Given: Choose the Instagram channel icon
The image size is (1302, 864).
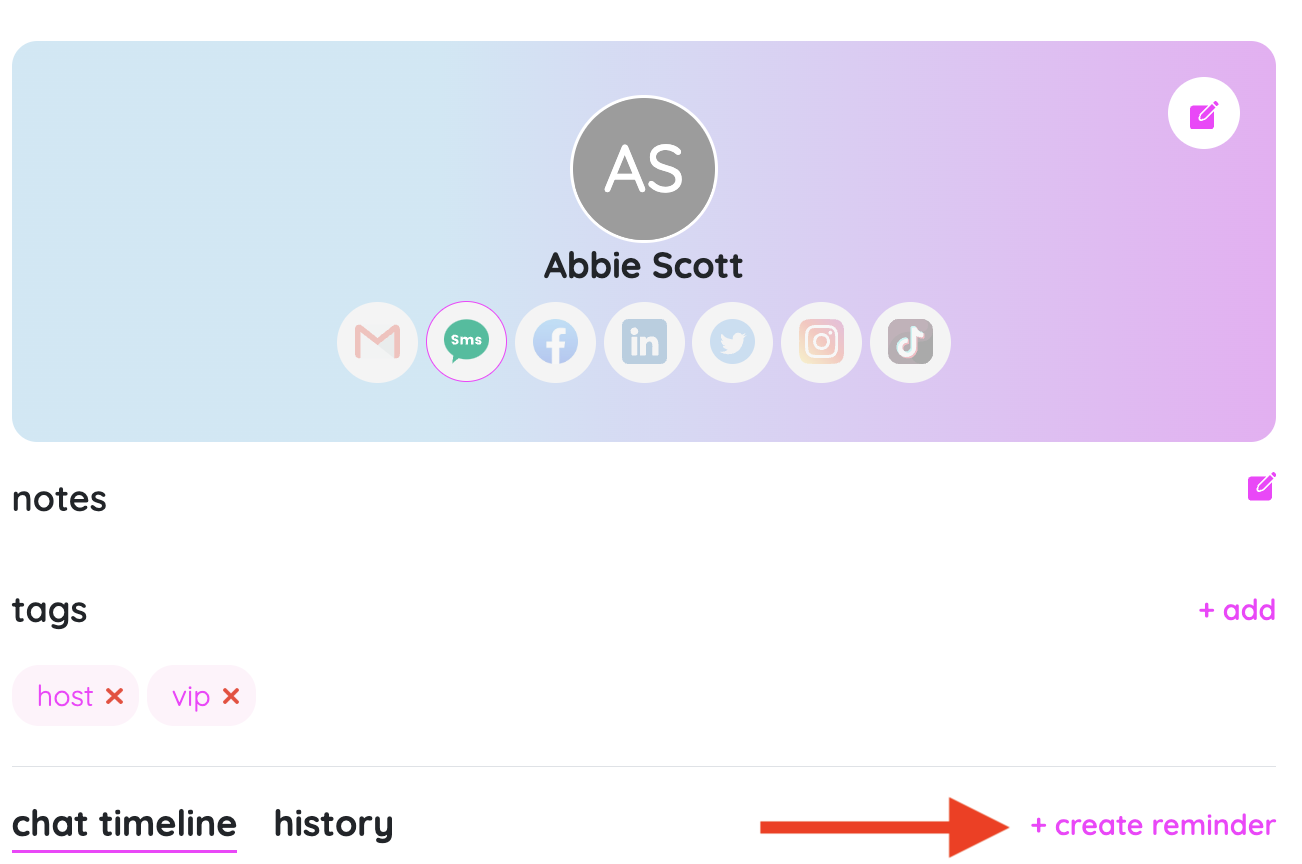Looking at the screenshot, I should pos(821,343).
